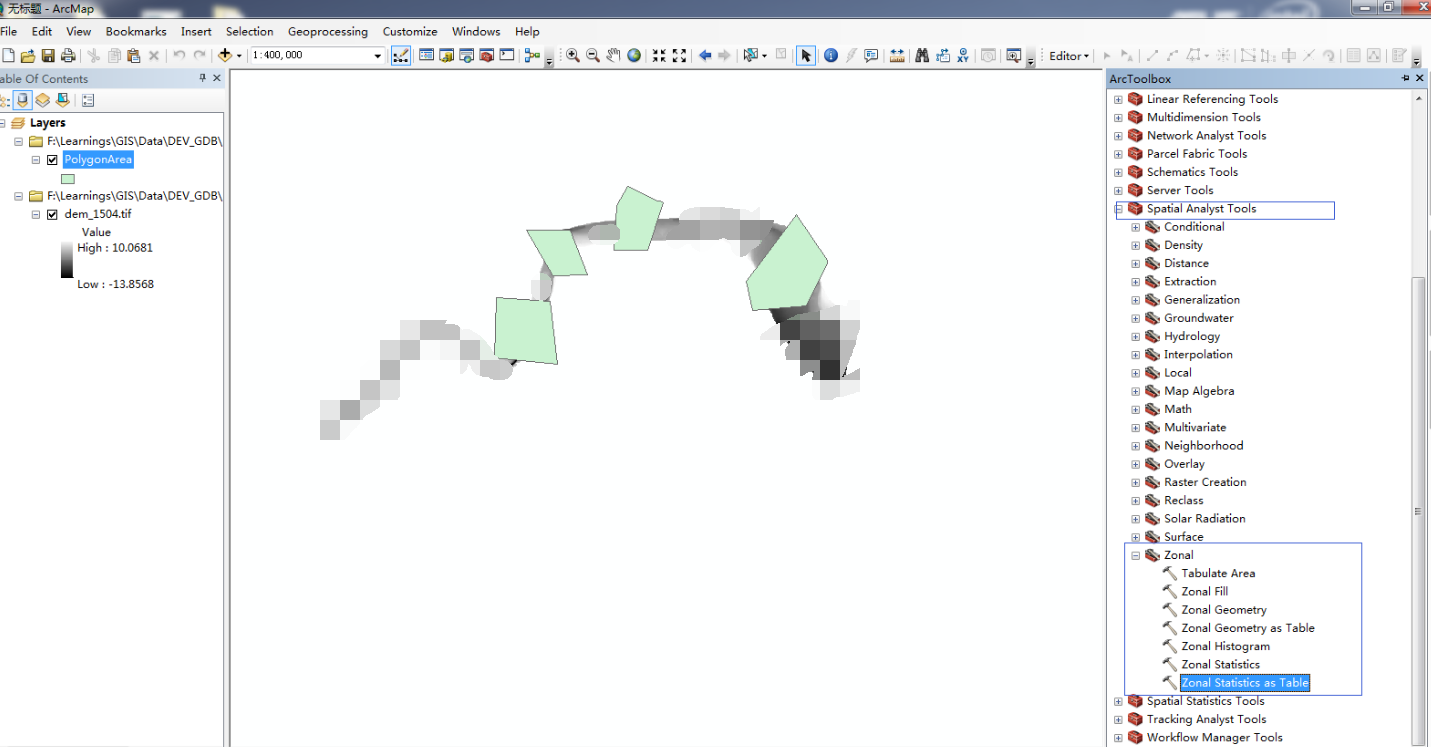Select the Select Elements arrow tool
The width and height of the screenshot is (1431, 747).
[806, 56]
